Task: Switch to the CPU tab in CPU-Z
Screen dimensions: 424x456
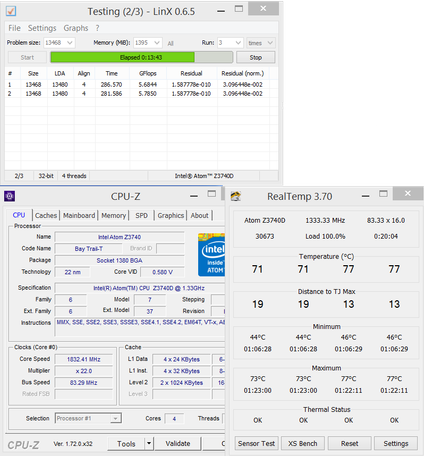Action: (19, 215)
